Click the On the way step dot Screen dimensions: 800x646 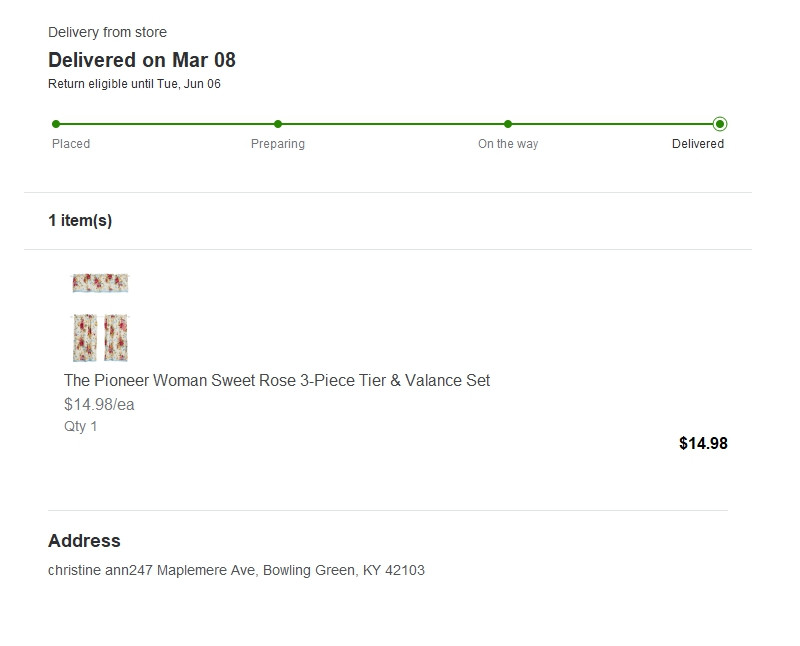(x=508, y=124)
